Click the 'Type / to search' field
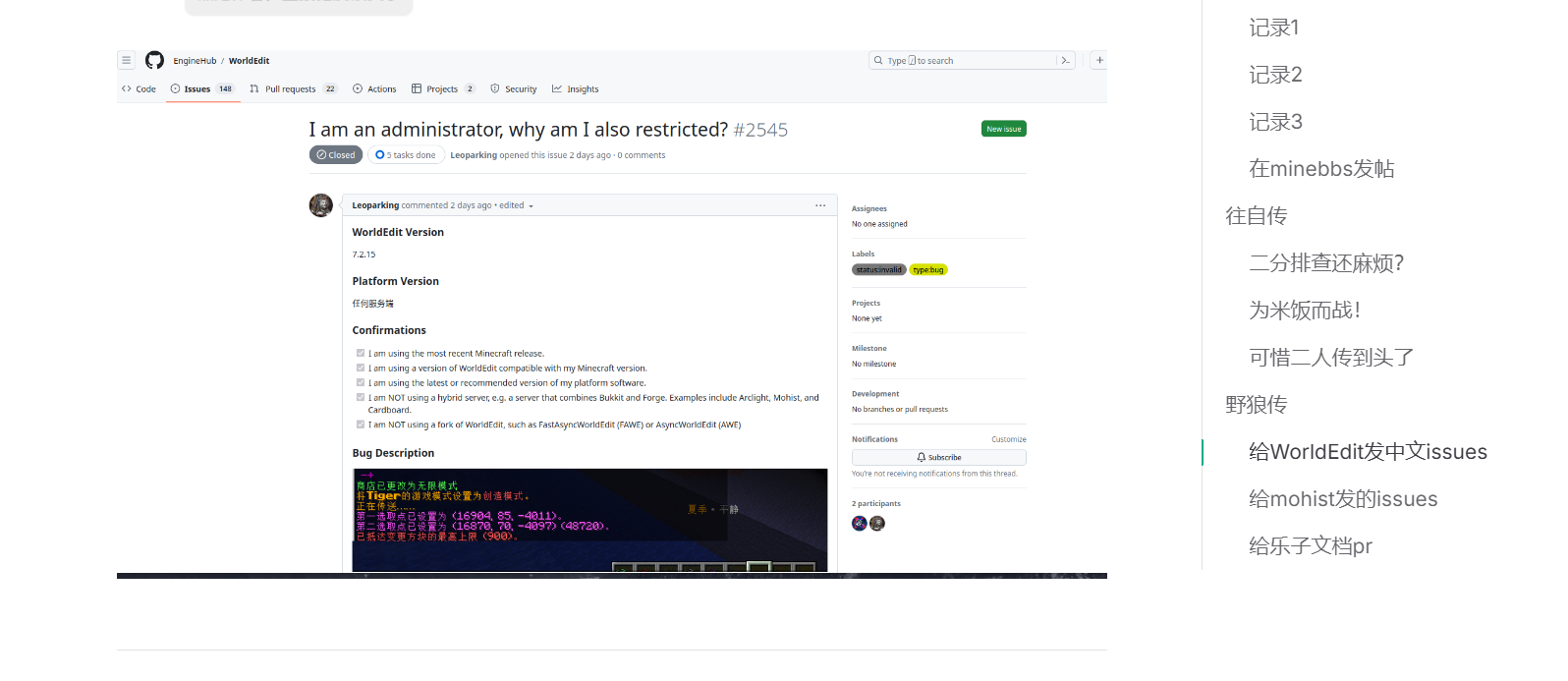The width and height of the screenshot is (1568, 681). (x=963, y=61)
